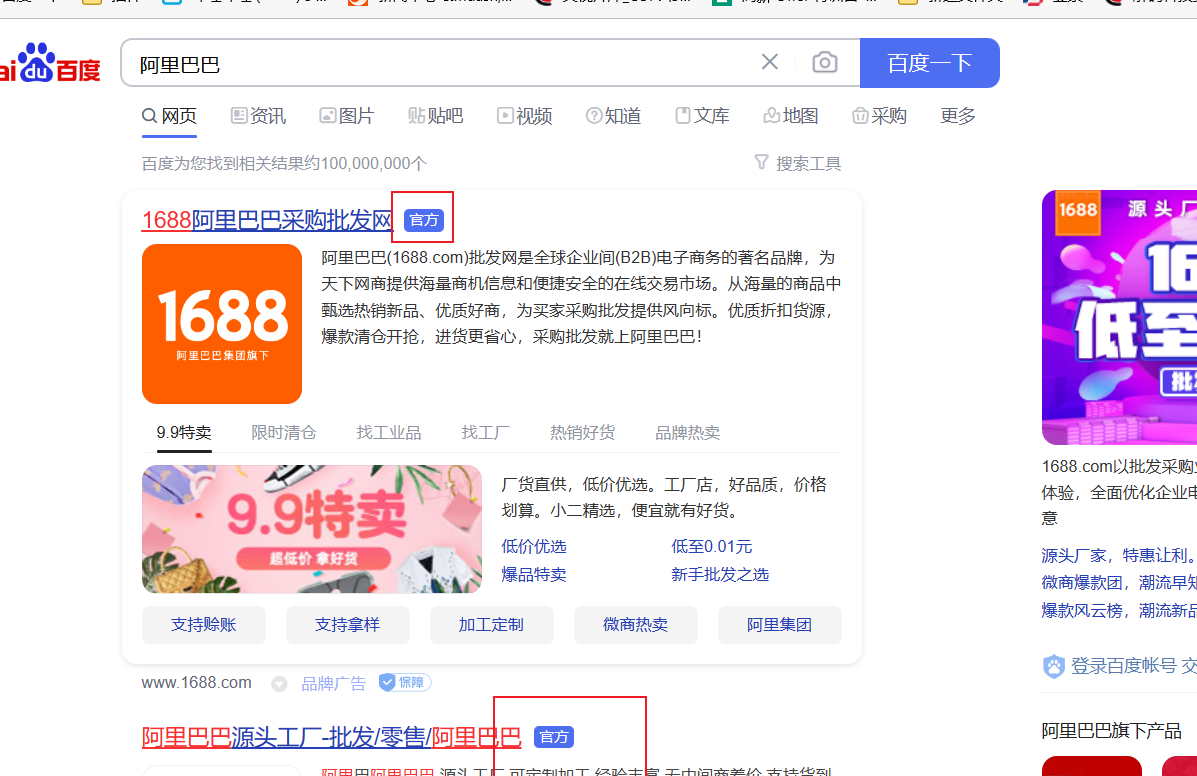The height and width of the screenshot is (776, 1197).
Task: Click the 9.9特卖 promotional banner image
Action: (312, 530)
